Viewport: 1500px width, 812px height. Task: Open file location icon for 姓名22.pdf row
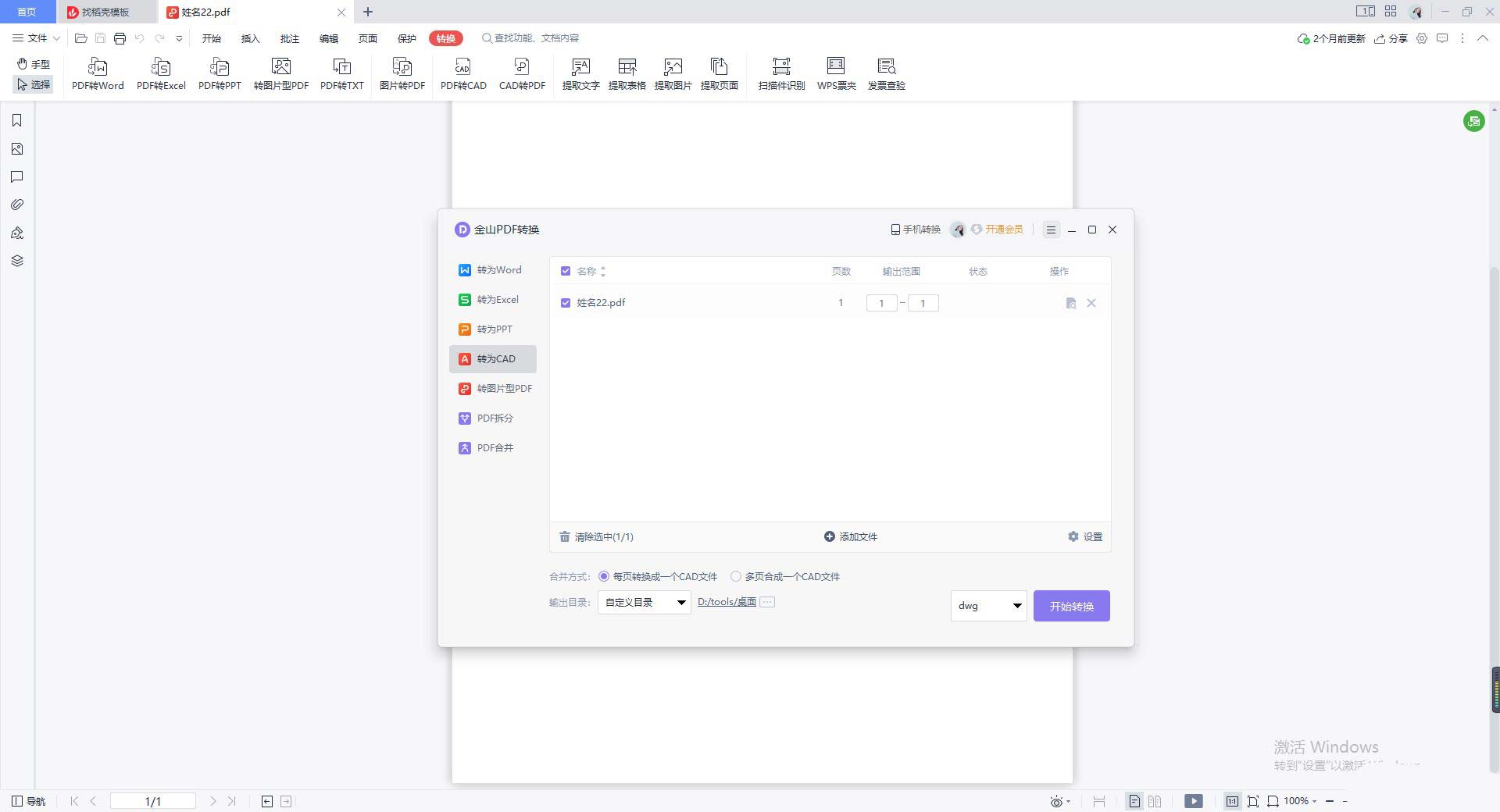tap(1071, 303)
